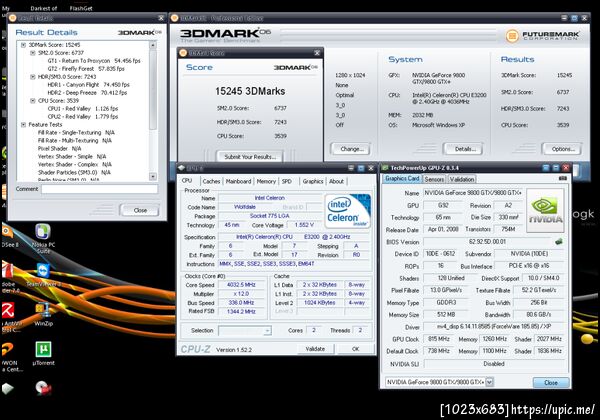Click the Validate button in CPU-Z
600x420 pixels.
tap(315, 349)
